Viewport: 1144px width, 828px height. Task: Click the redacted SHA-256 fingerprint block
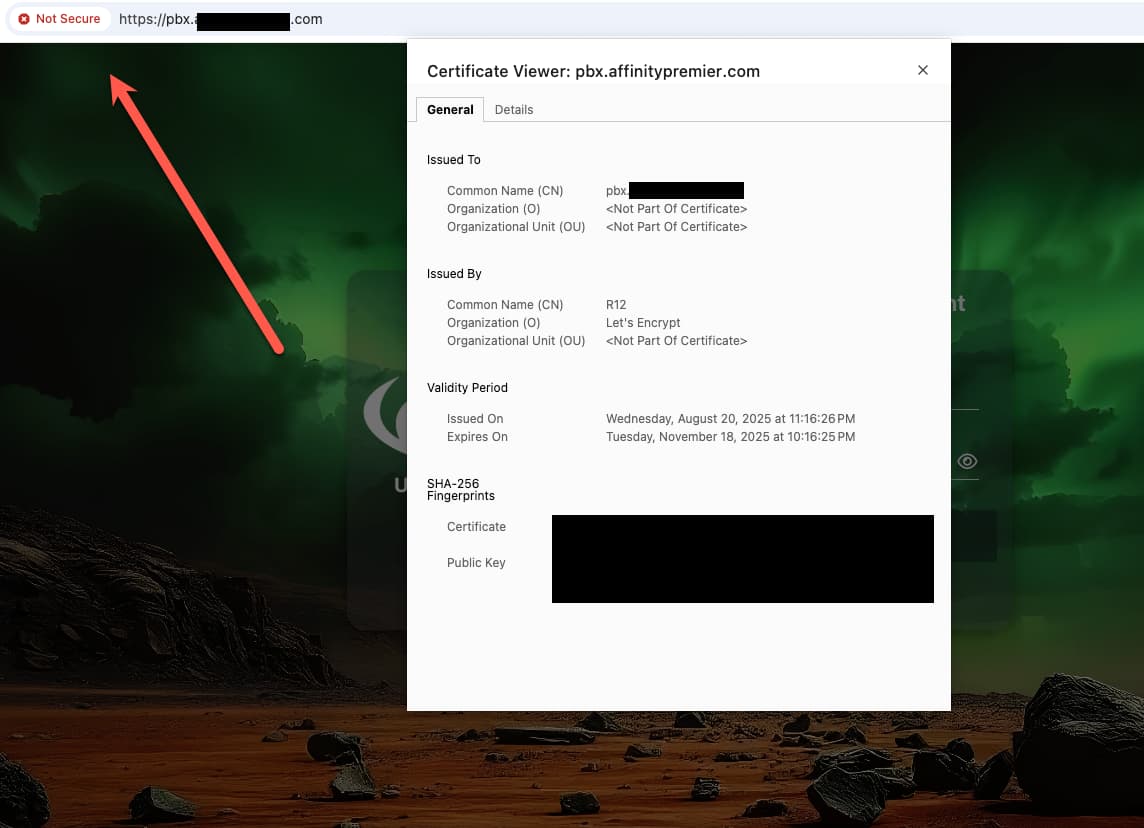click(x=742, y=558)
